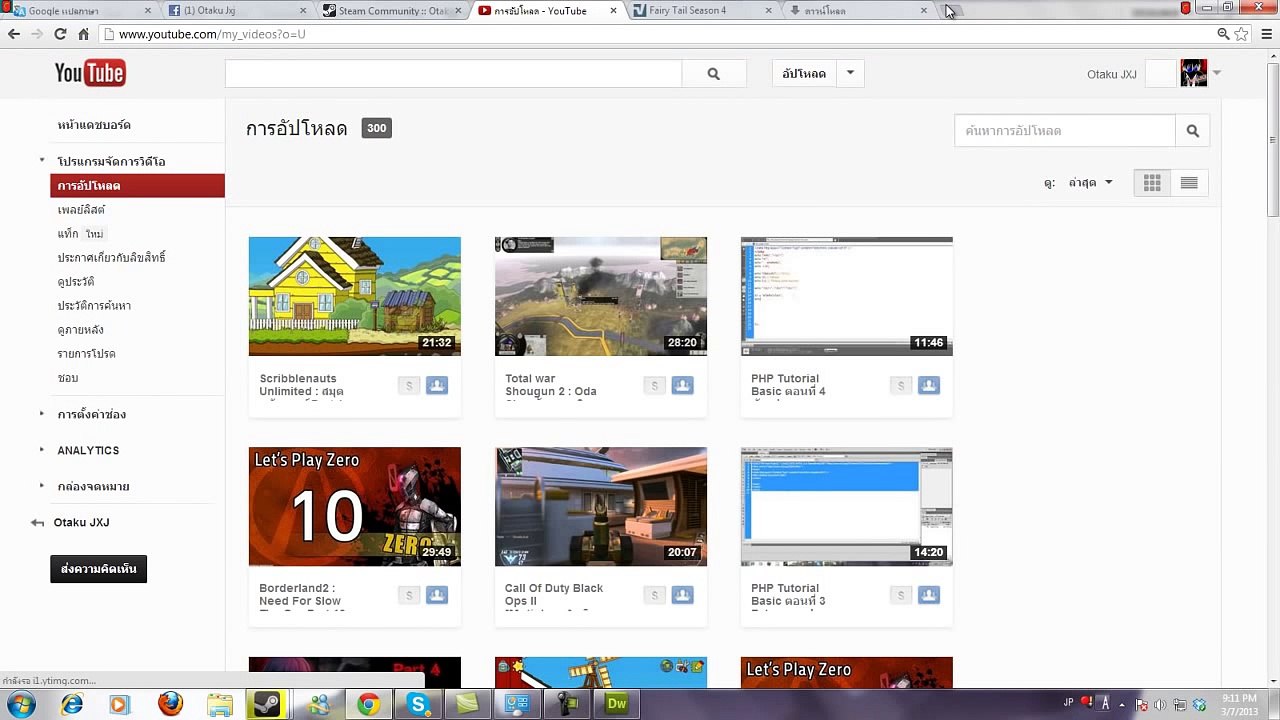This screenshot has width=1280, height=720.
Task: Click the ค้นหาการอัปโหลด search field
Action: pyautogui.click(x=1065, y=131)
